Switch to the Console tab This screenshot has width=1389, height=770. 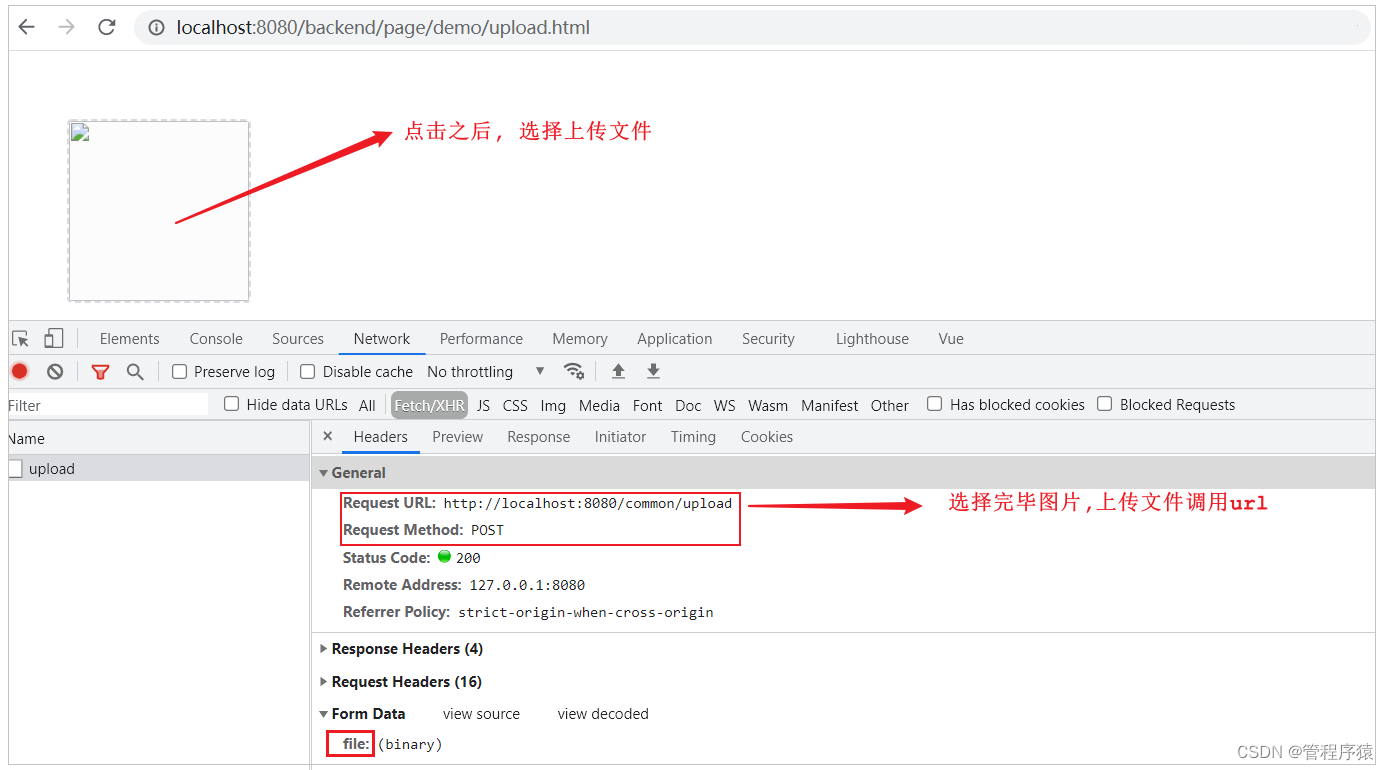(216, 339)
